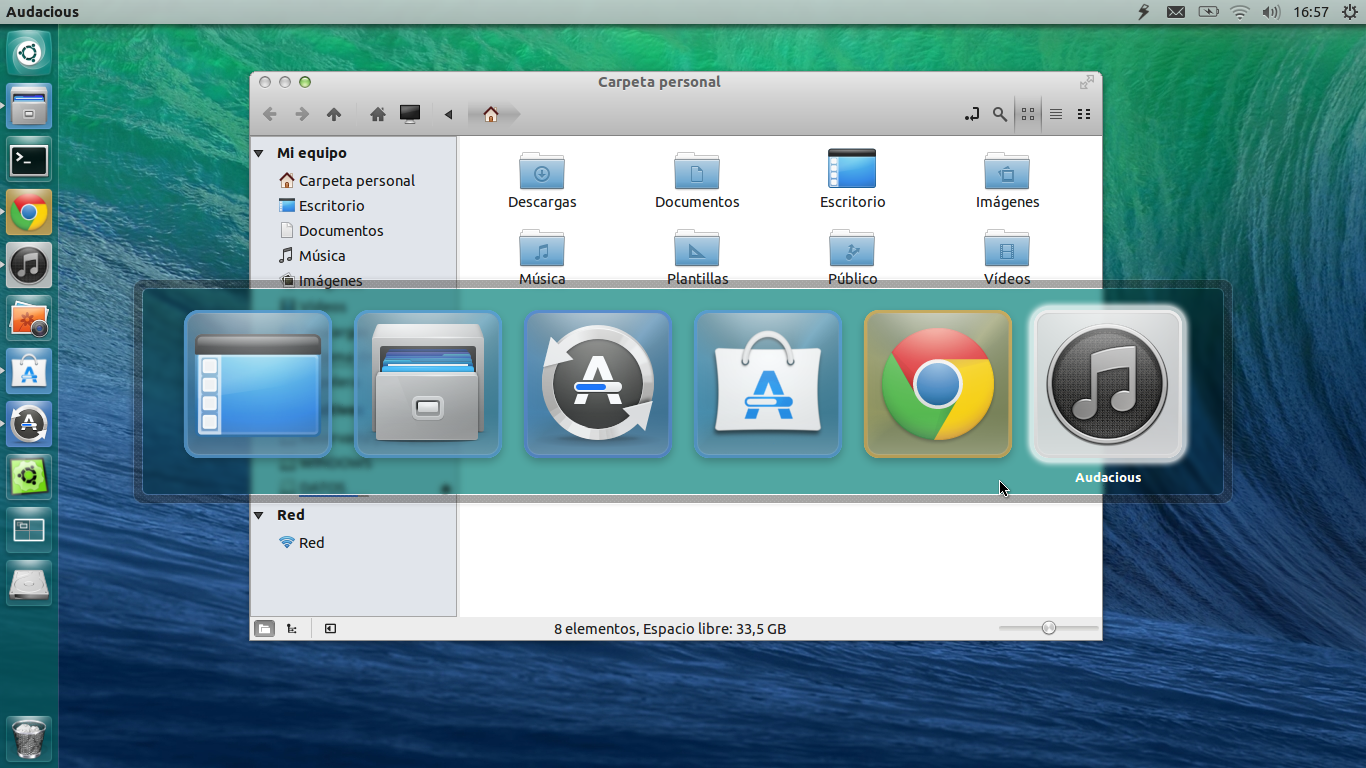
Task: Collapse the Mi equipo section
Action: (x=259, y=153)
